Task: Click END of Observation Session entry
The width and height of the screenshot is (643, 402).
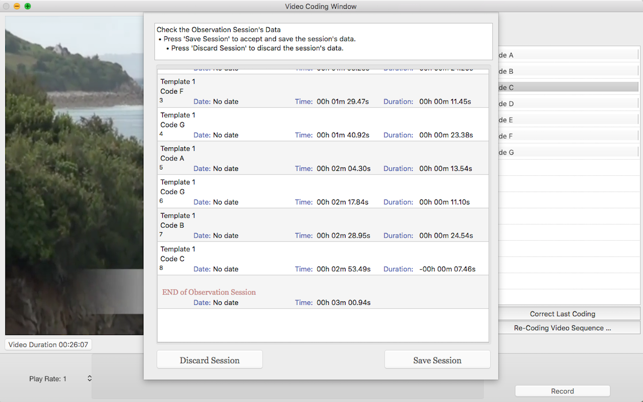Action: 323,292
